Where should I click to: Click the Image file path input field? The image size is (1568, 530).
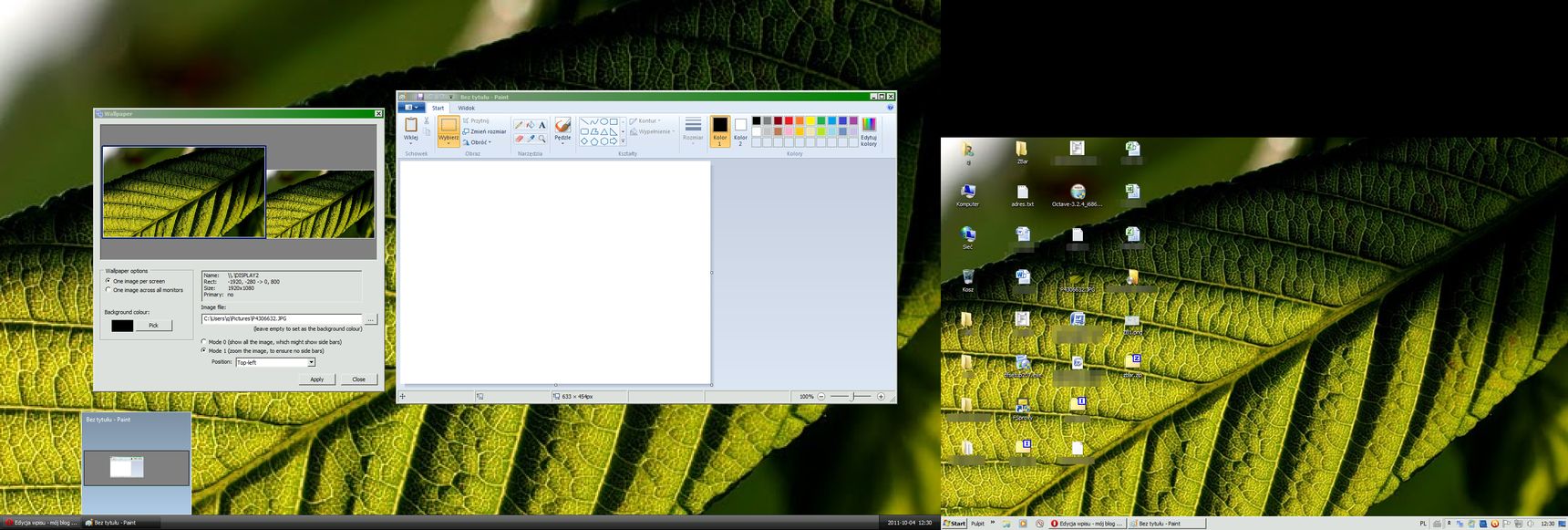282,319
